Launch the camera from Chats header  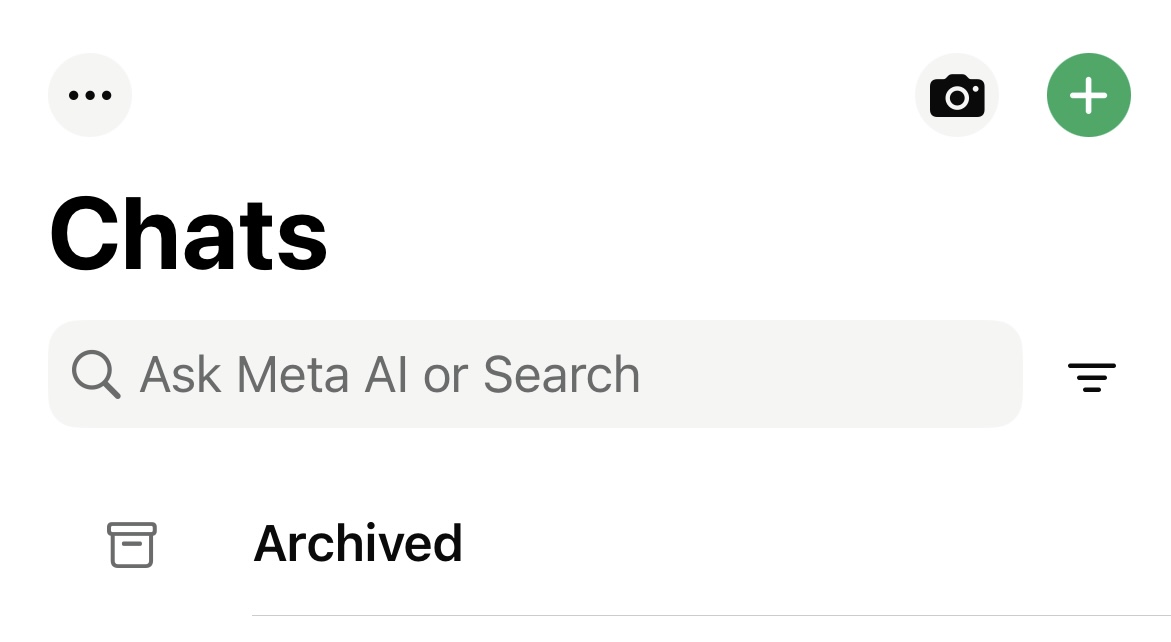pyautogui.click(x=957, y=95)
